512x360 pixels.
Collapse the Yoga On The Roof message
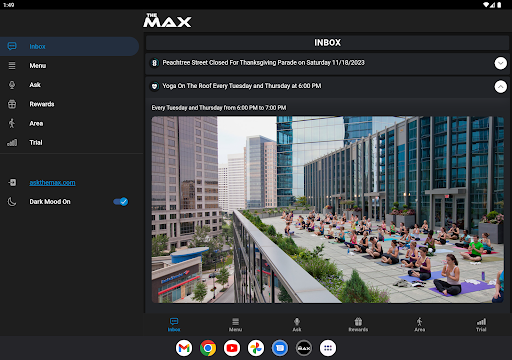coord(500,87)
